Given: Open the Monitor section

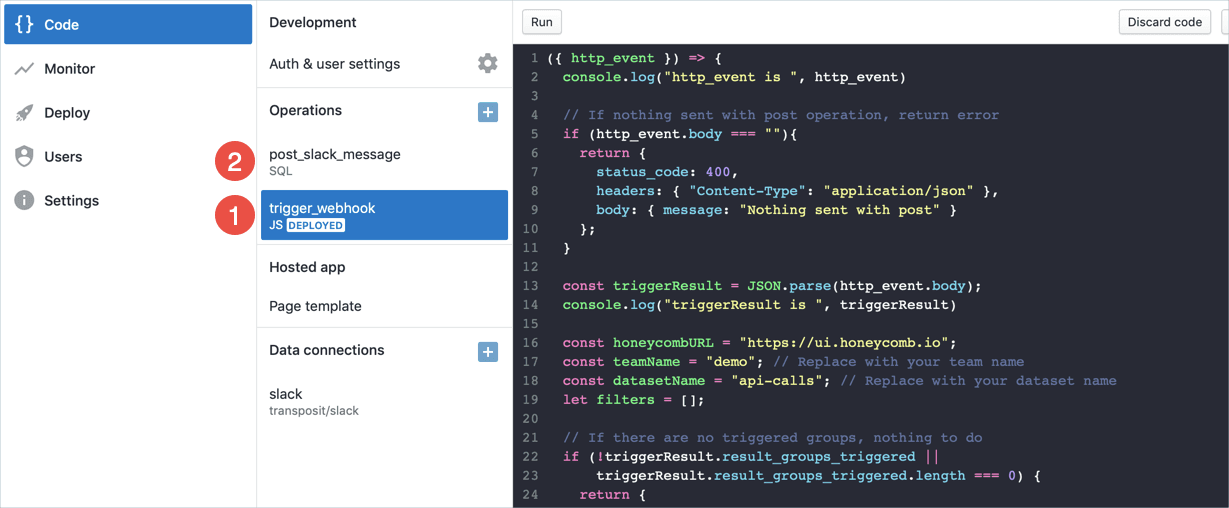Looking at the screenshot, I should 70,69.
